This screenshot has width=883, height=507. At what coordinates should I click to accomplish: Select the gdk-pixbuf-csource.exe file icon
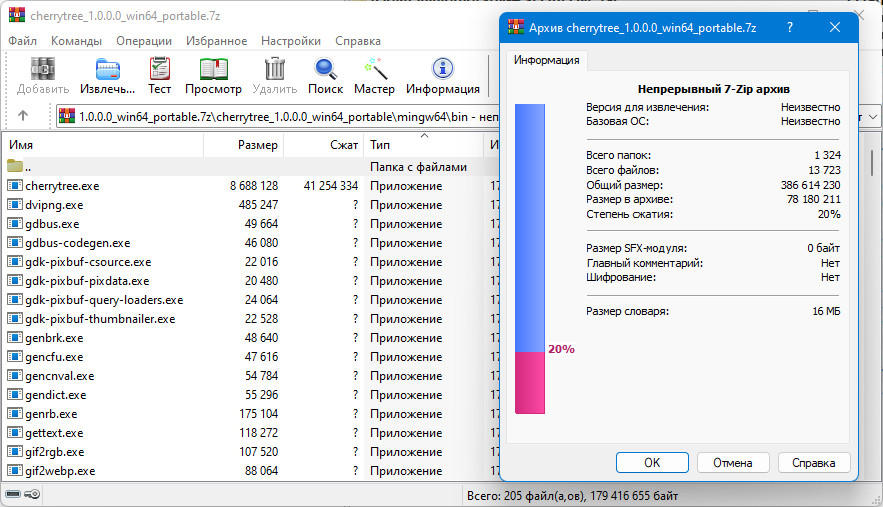(15, 261)
